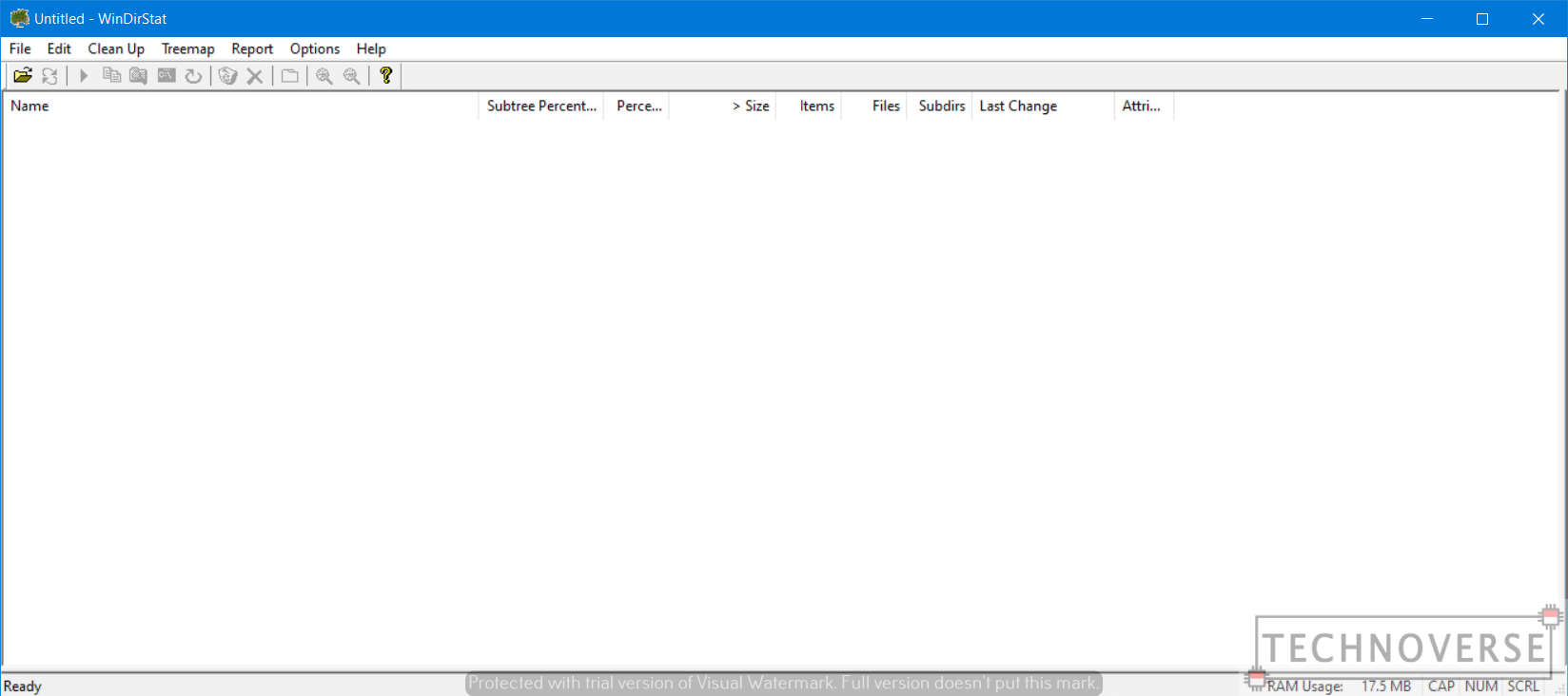This screenshot has height=696, width=1568.
Task: Click the SCRL indicator in status bar
Action: 1523,686
